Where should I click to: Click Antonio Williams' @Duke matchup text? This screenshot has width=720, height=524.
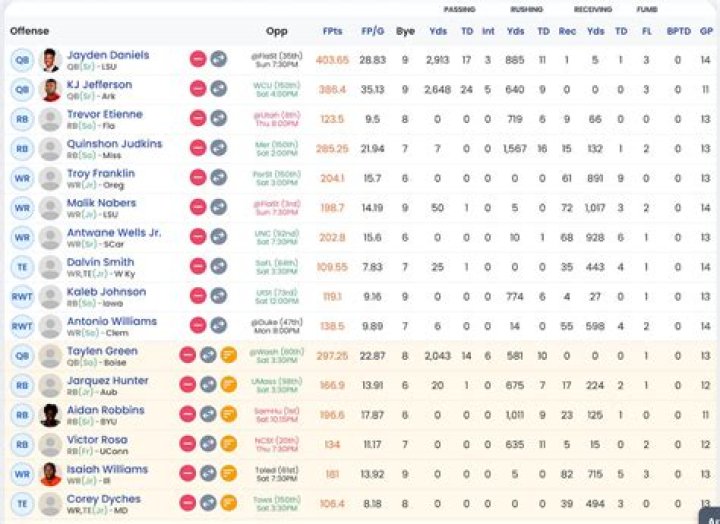click(x=277, y=326)
